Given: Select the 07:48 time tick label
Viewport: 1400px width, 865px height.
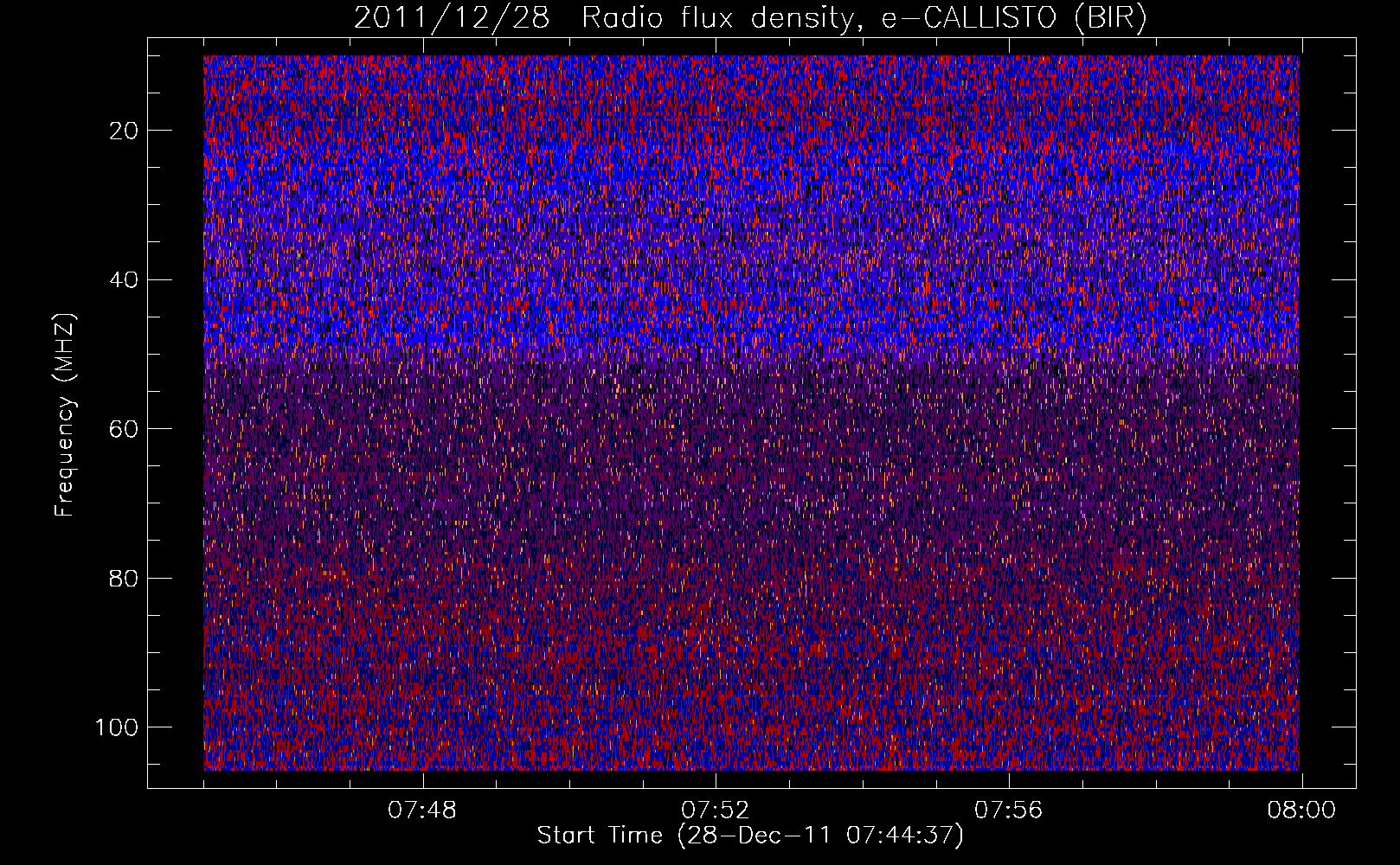Looking at the screenshot, I should [x=422, y=811].
